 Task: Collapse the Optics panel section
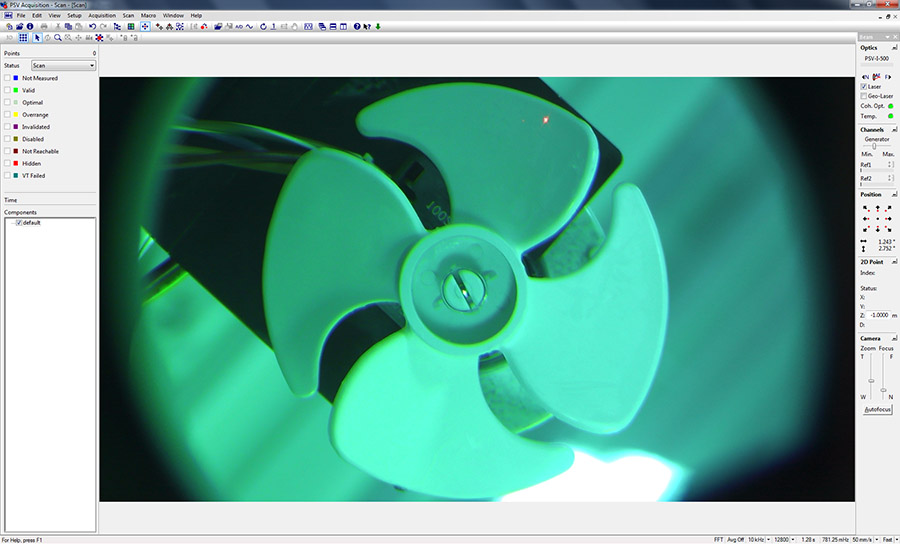894,48
